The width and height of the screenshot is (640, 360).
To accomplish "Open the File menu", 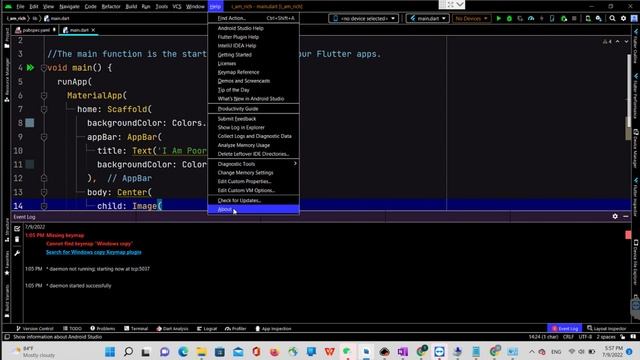I will point(20,7).
